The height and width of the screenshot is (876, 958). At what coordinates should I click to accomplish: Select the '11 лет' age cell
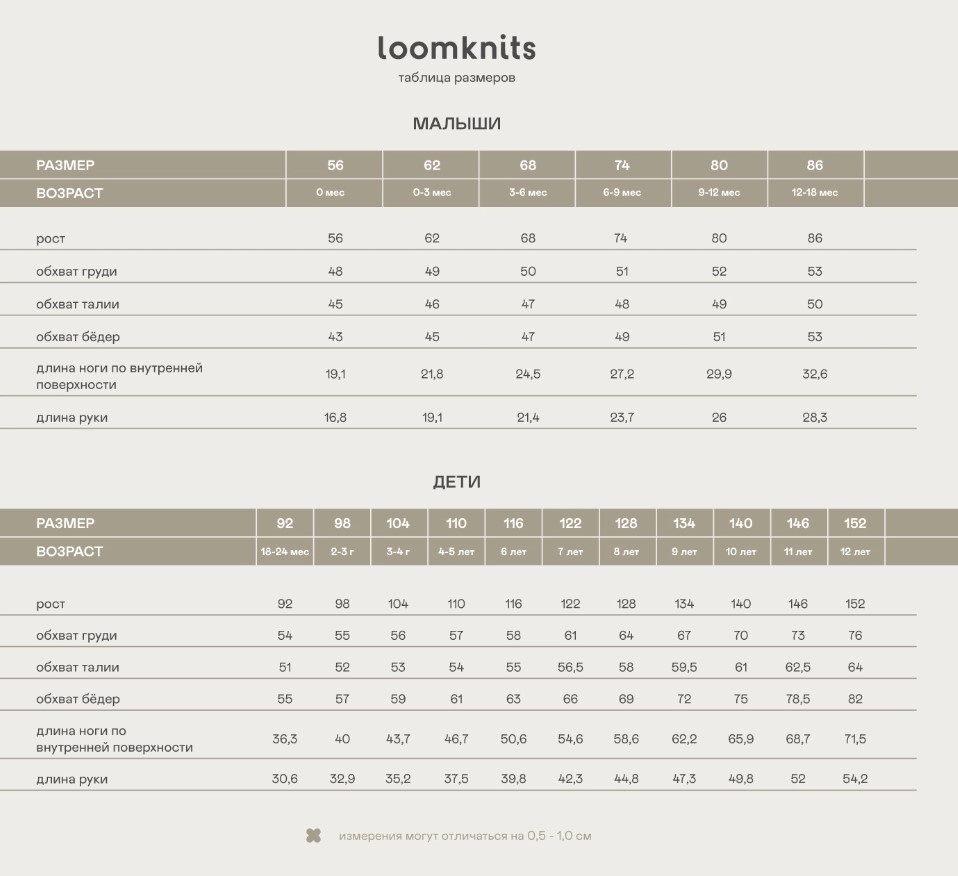tap(798, 552)
